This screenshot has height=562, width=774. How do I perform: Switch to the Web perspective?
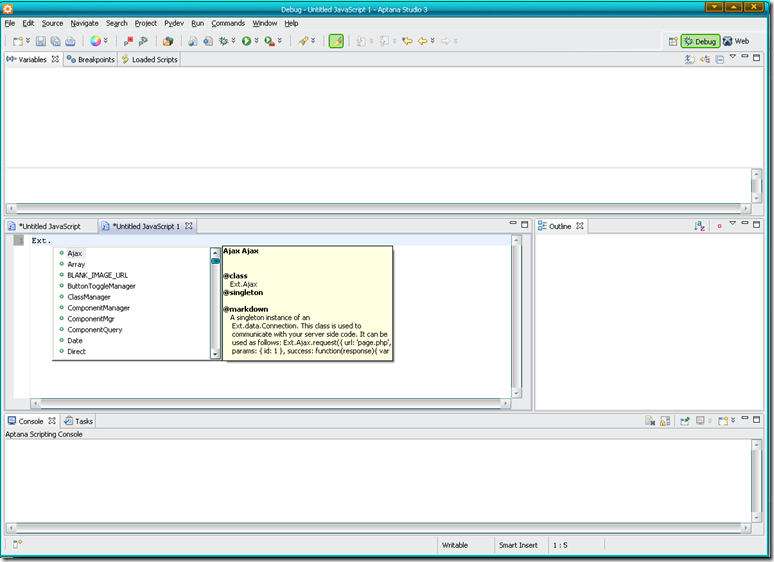coord(736,41)
